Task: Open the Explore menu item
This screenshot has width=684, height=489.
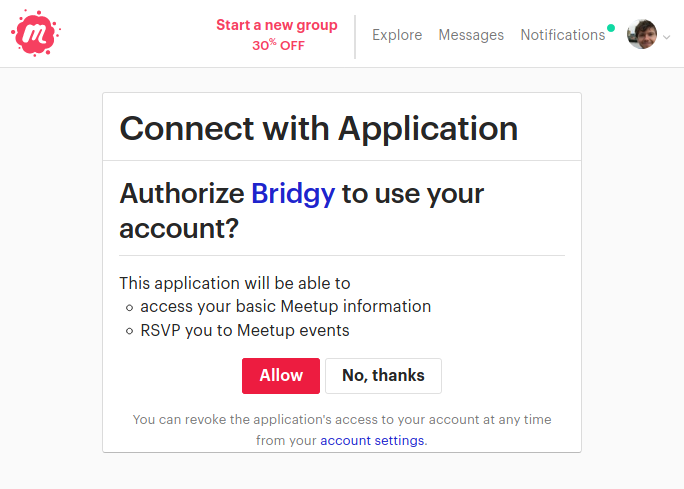Action: click(x=397, y=35)
